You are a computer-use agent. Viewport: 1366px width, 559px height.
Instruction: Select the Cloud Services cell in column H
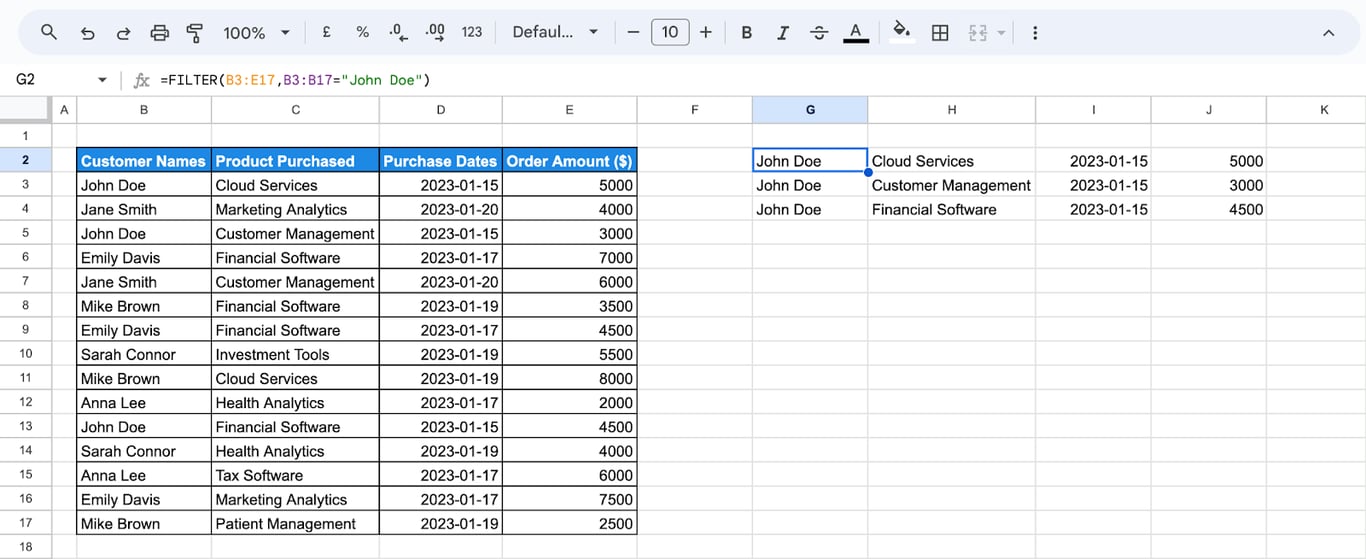[x=951, y=161]
